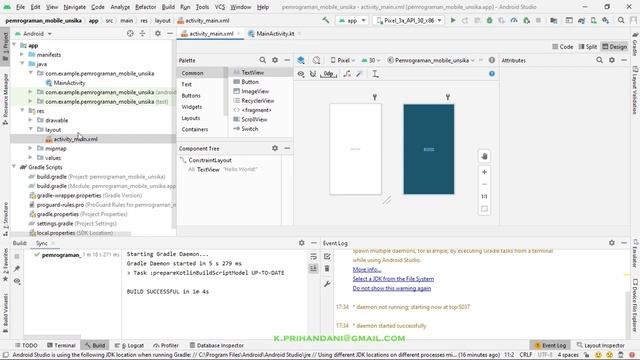Open the Logcat tool window tab
The width and height of the screenshot is (640, 360).
[129, 345]
